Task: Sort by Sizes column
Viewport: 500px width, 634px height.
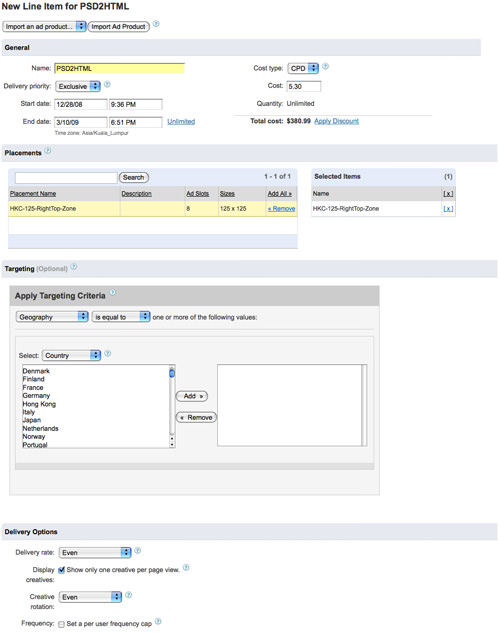Action: pos(227,194)
